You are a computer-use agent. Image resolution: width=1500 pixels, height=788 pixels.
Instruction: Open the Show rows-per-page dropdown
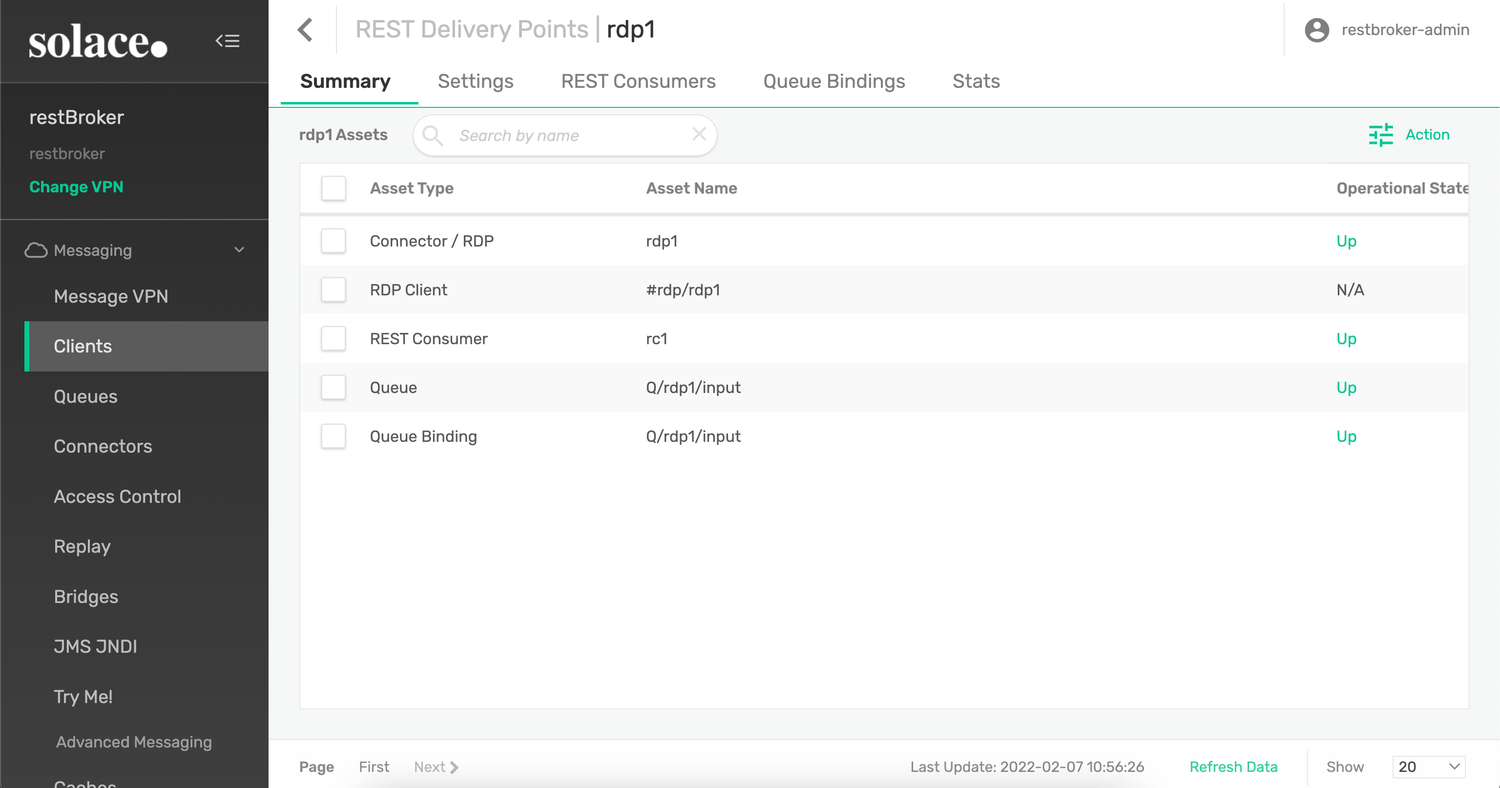point(1428,767)
